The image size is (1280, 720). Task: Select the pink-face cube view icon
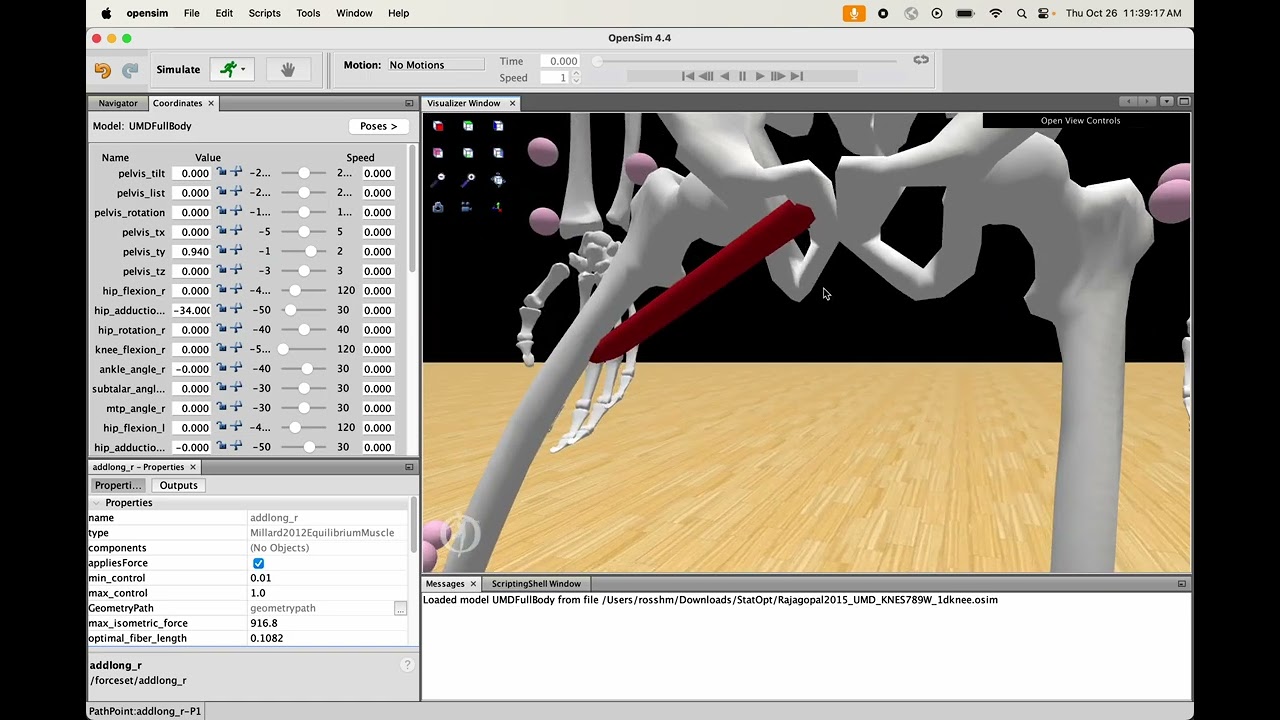tap(438, 153)
